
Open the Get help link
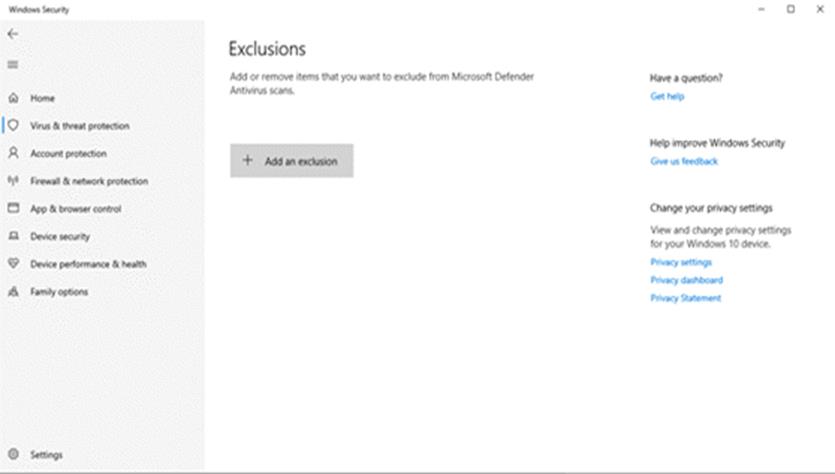pos(667,97)
